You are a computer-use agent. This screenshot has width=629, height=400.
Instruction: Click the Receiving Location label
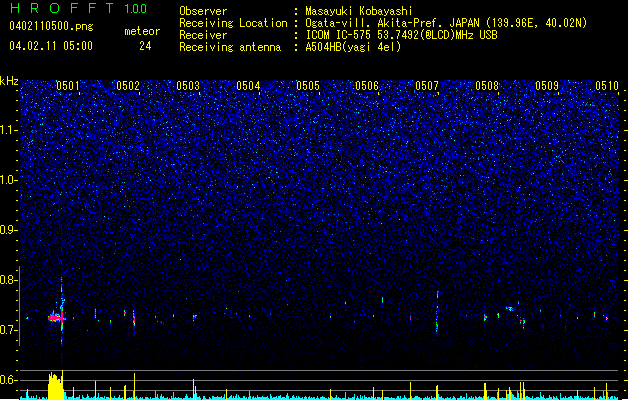click(x=233, y=23)
